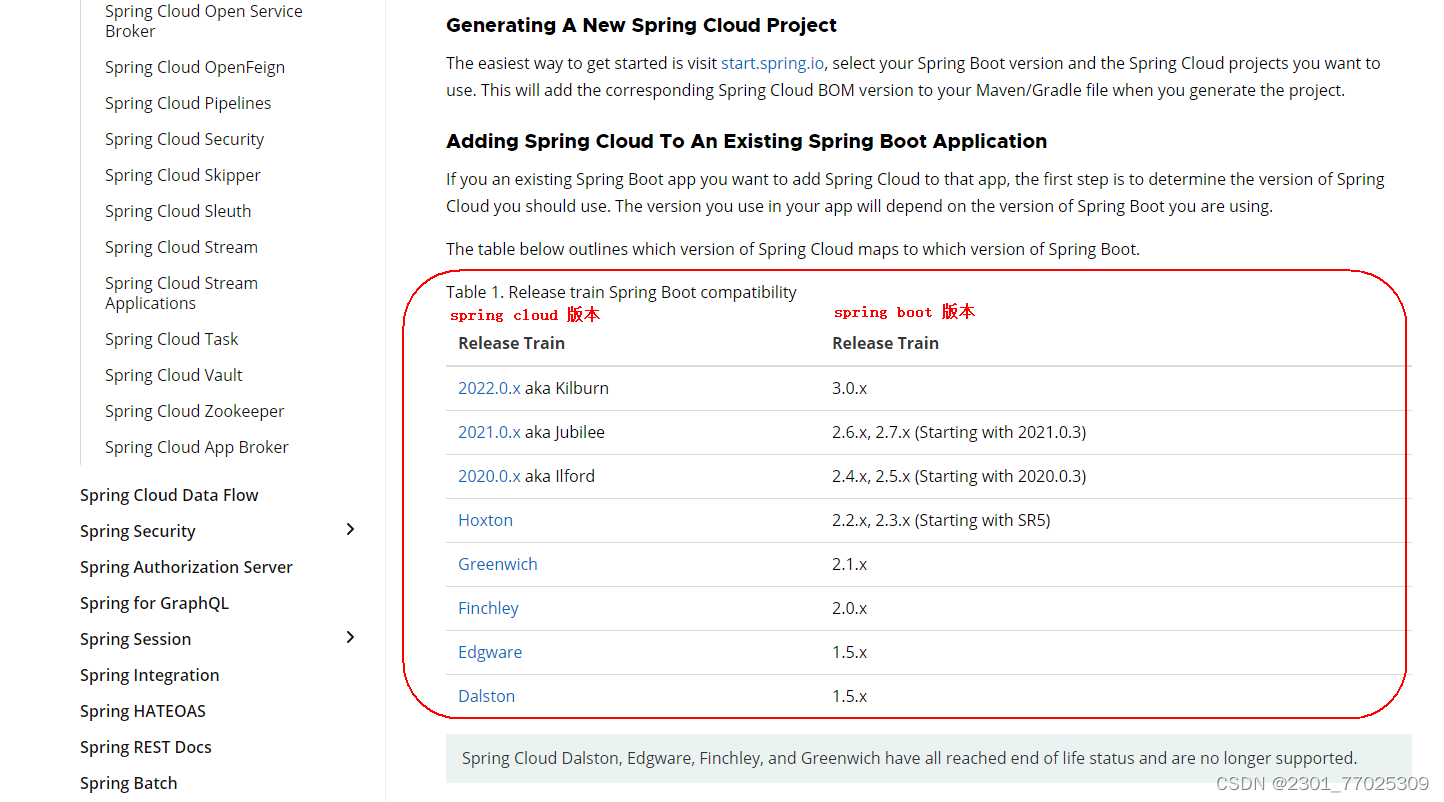This screenshot has height=802, width=1444.
Task: Click 'Generating A New Spring Cloud Project' heading
Action: 641,25
